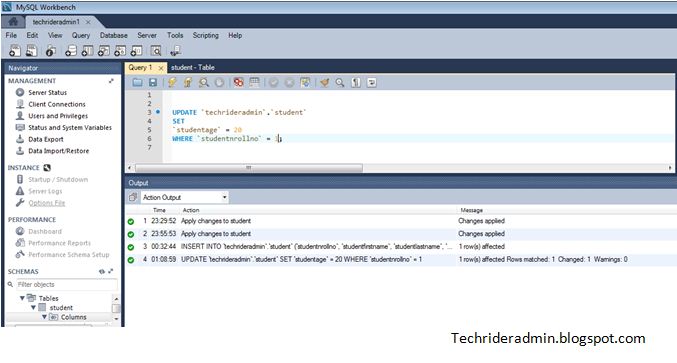Collapse the Tables tree node
Screen dimensions: 677x363
click(22, 298)
